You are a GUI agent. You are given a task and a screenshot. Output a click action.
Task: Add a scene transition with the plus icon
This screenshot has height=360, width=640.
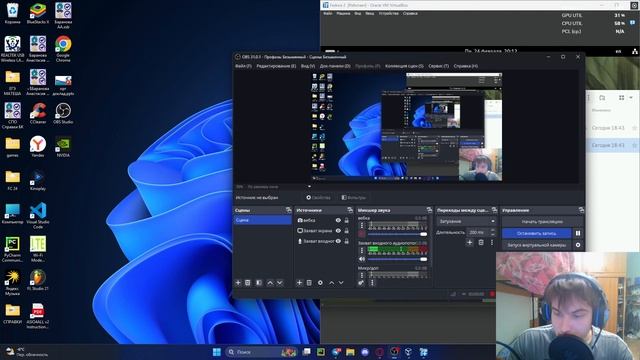[470, 242]
